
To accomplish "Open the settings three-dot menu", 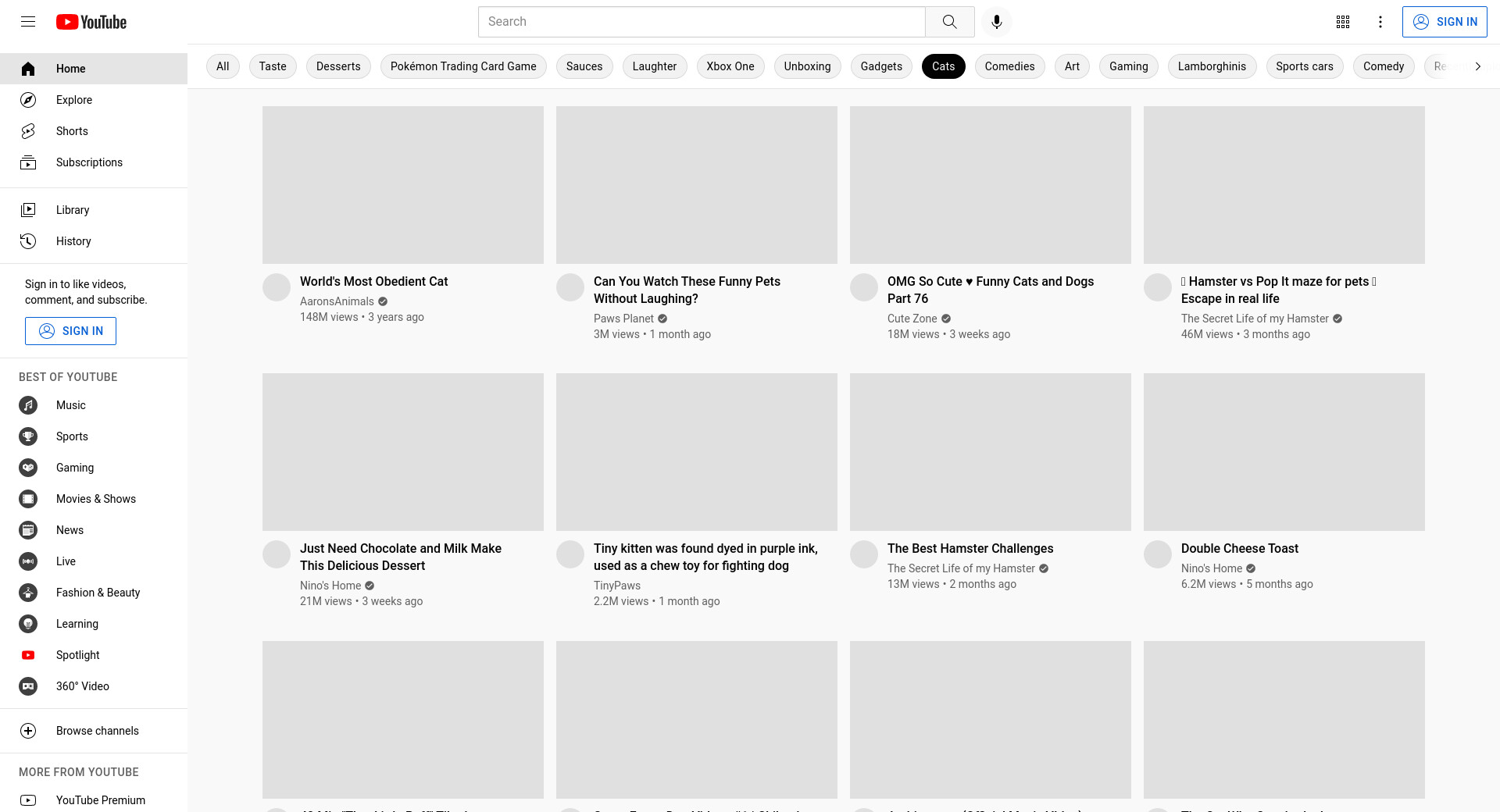I will point(1380,22).
